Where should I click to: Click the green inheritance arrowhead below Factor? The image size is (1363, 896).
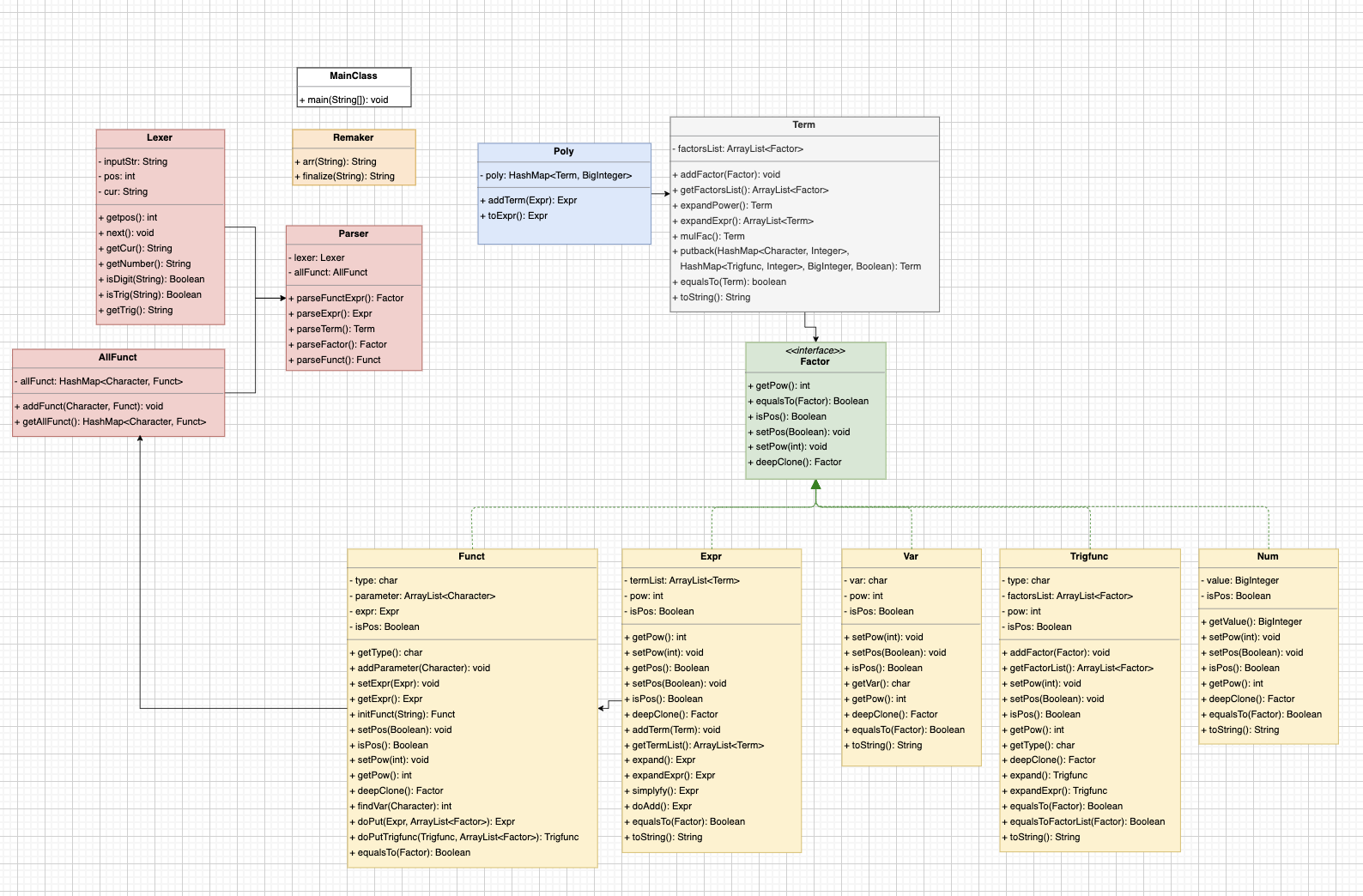pyautogui.click(x=815, y=485)
